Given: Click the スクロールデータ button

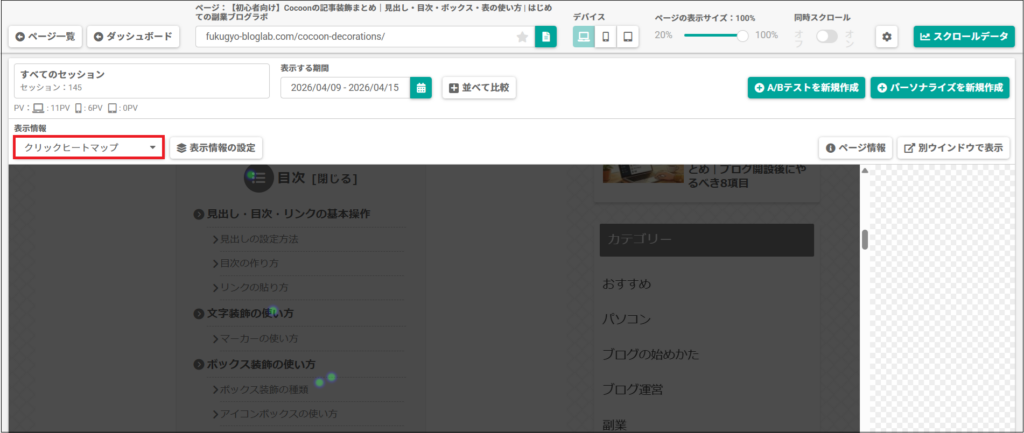Looking at the screenshot, I should 963,37.
